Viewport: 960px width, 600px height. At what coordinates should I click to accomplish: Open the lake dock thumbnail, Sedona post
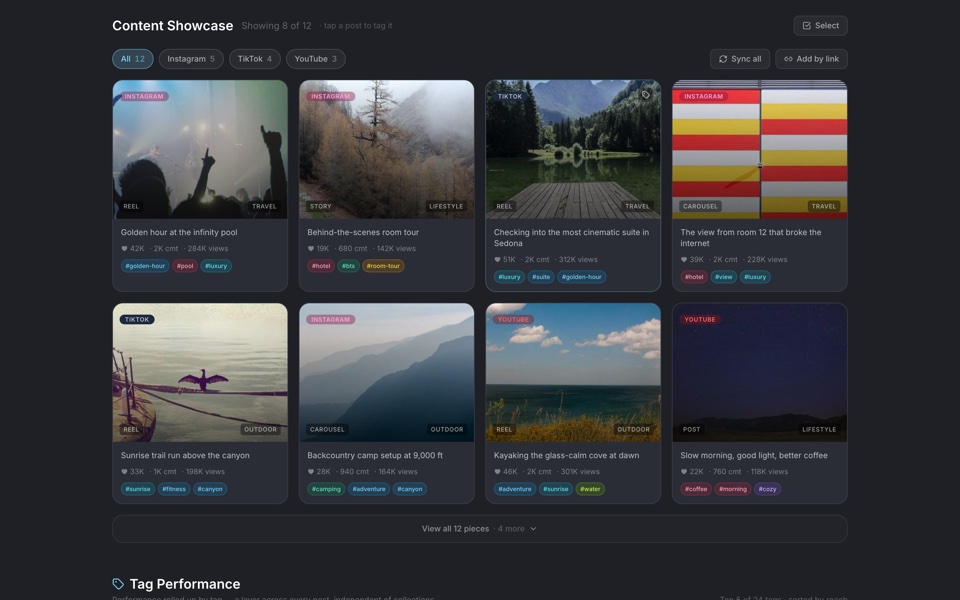(573, 149)
